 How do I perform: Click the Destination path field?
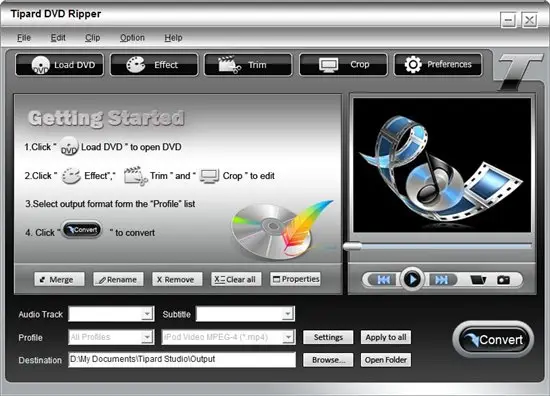pos(182,360)
